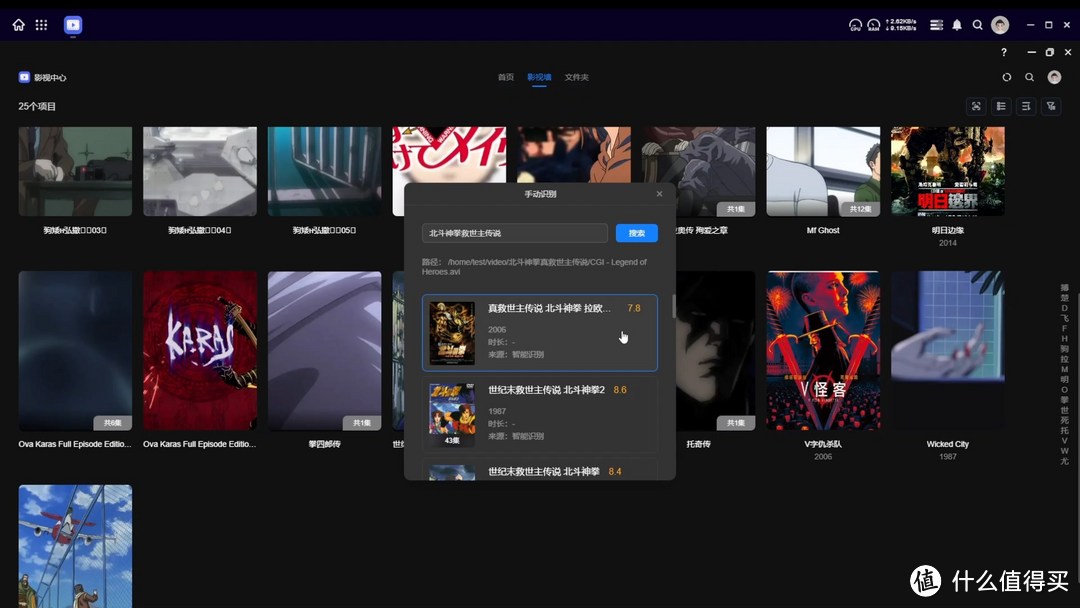Screen dimensions: 1080x608
Task: Search the media wall with the magnifier
Action: pos(1030,77)
